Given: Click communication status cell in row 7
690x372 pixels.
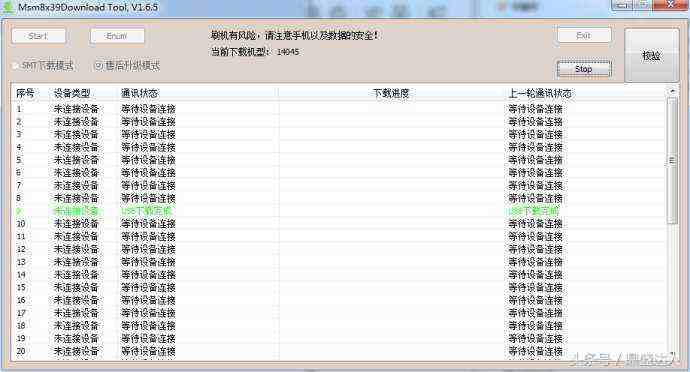Looking at the screenshot, I should click(x=148, y=185).
